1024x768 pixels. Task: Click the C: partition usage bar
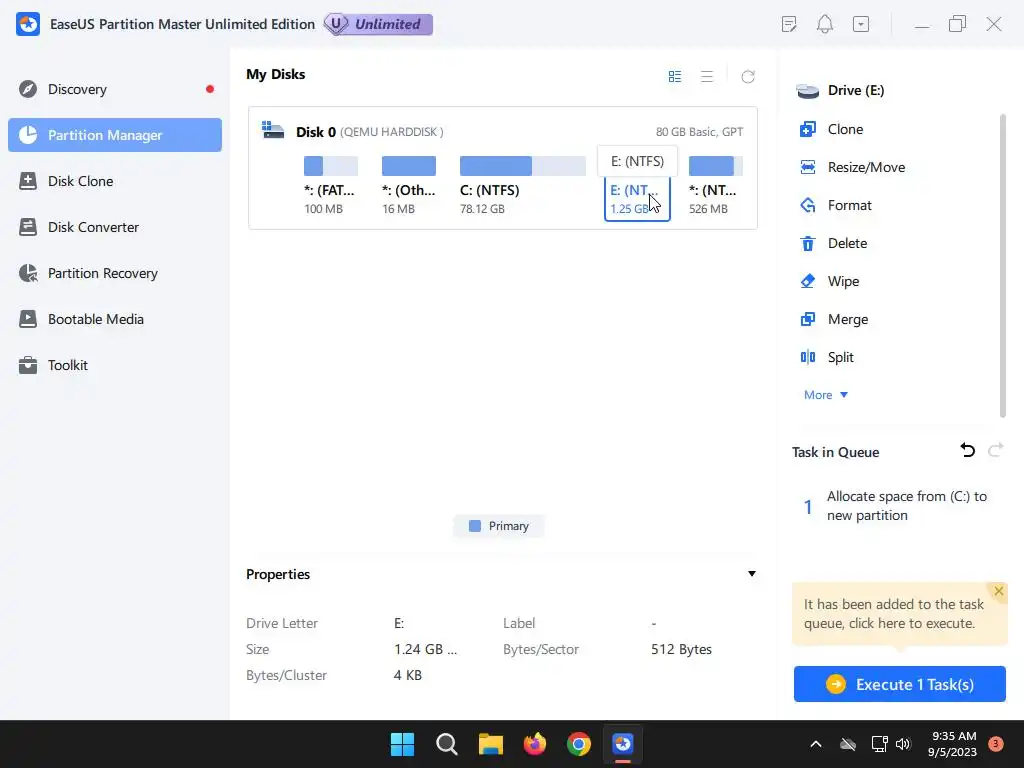point(522,166)
